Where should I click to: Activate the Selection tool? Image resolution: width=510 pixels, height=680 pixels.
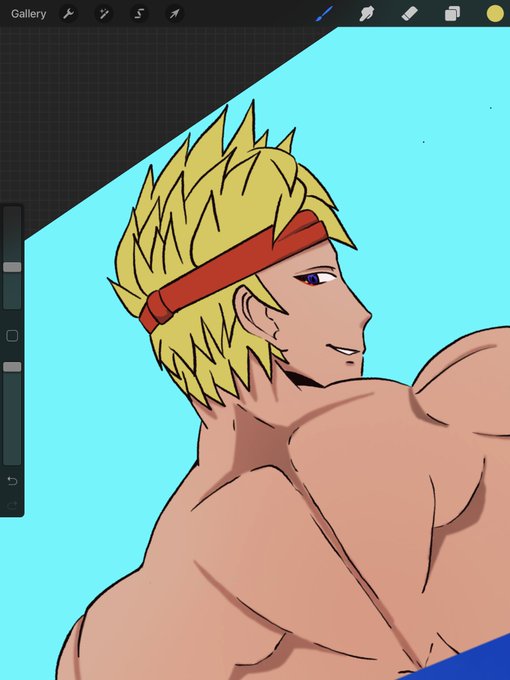pyautogui.click(x=139, y=14)
